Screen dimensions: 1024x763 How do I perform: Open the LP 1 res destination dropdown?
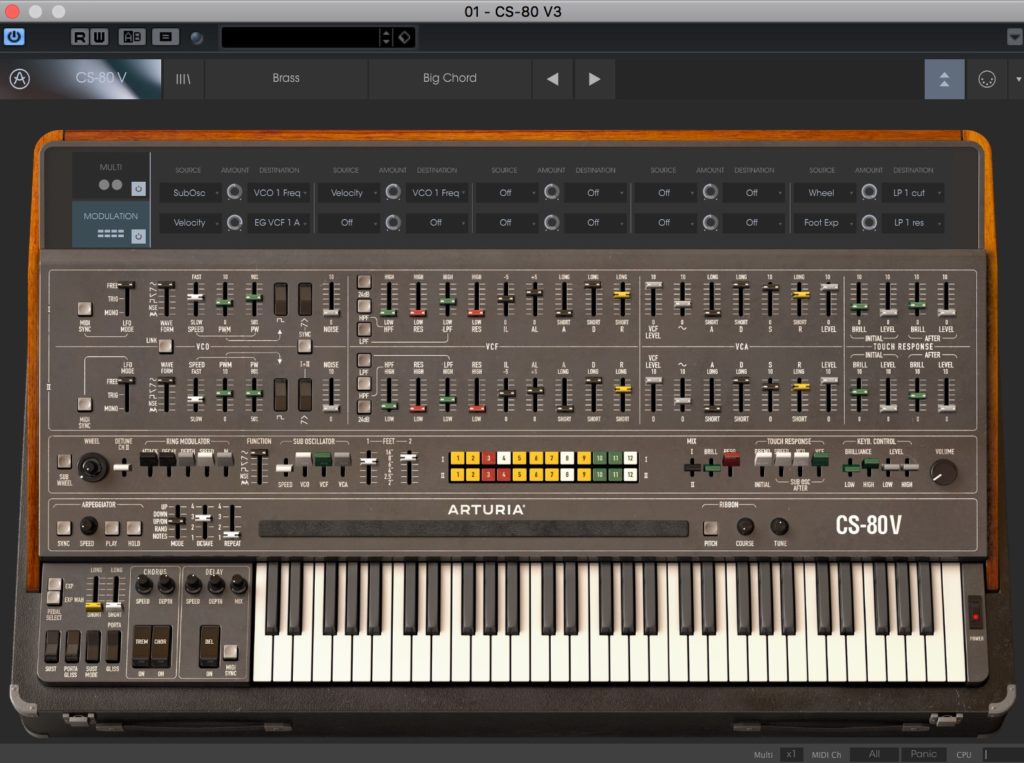tap(913, 223)
